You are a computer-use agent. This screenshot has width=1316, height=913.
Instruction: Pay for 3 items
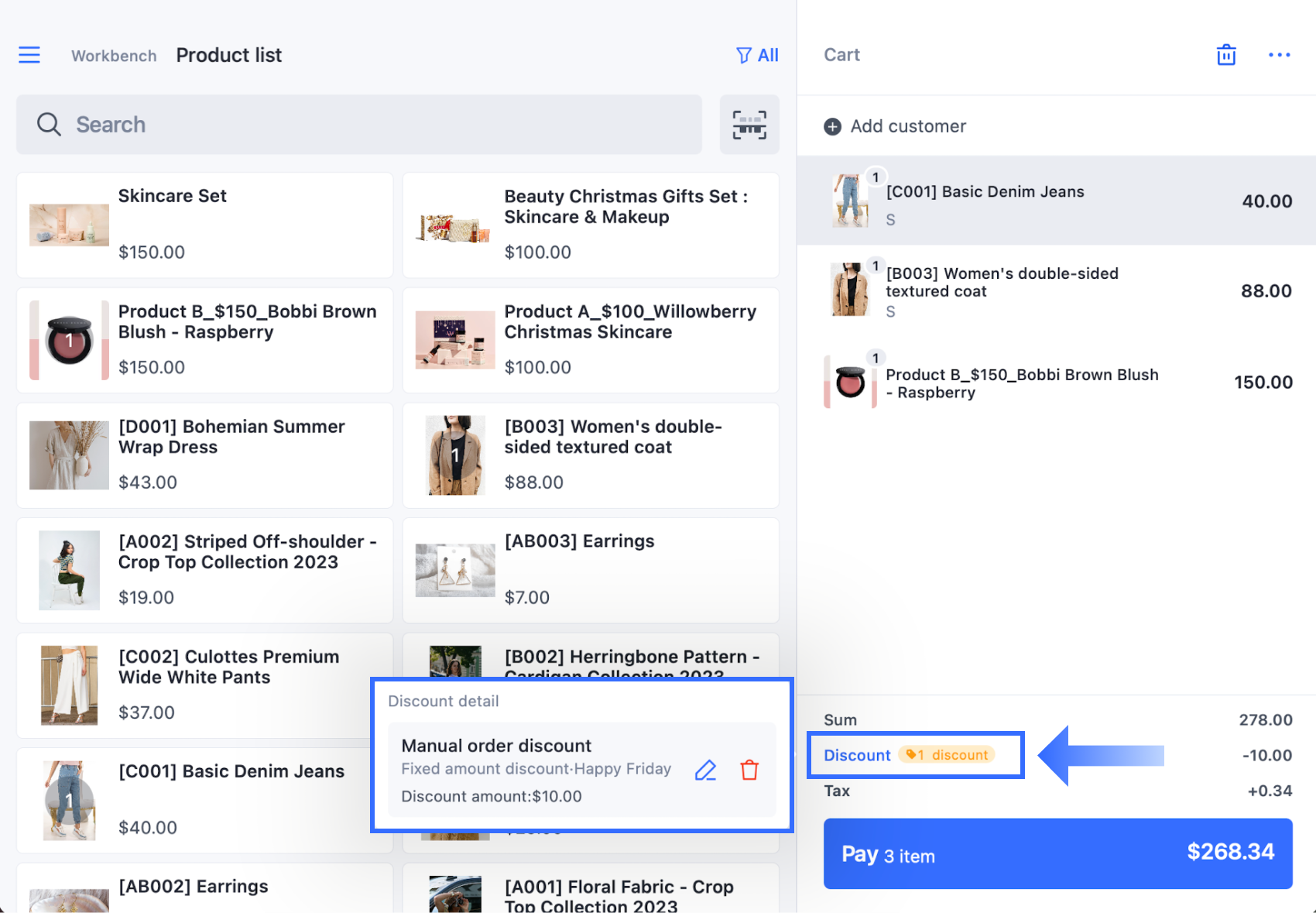tap(1058, 853)
